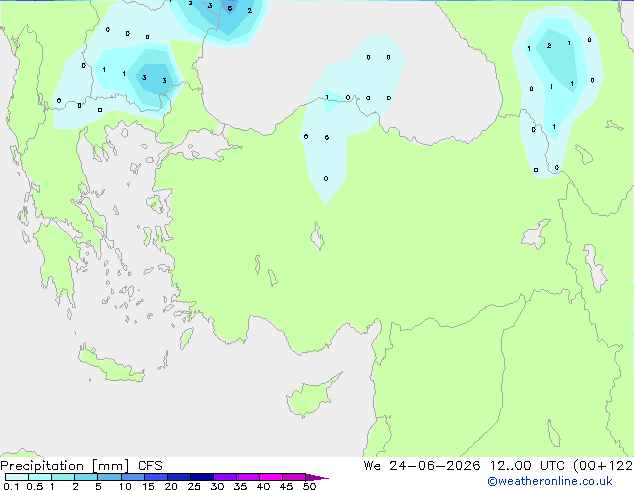This screenshot has width=634, height=490.
Task: Select the 40 to 45 mm legend swatch
Action: click(x=271, y=477)
